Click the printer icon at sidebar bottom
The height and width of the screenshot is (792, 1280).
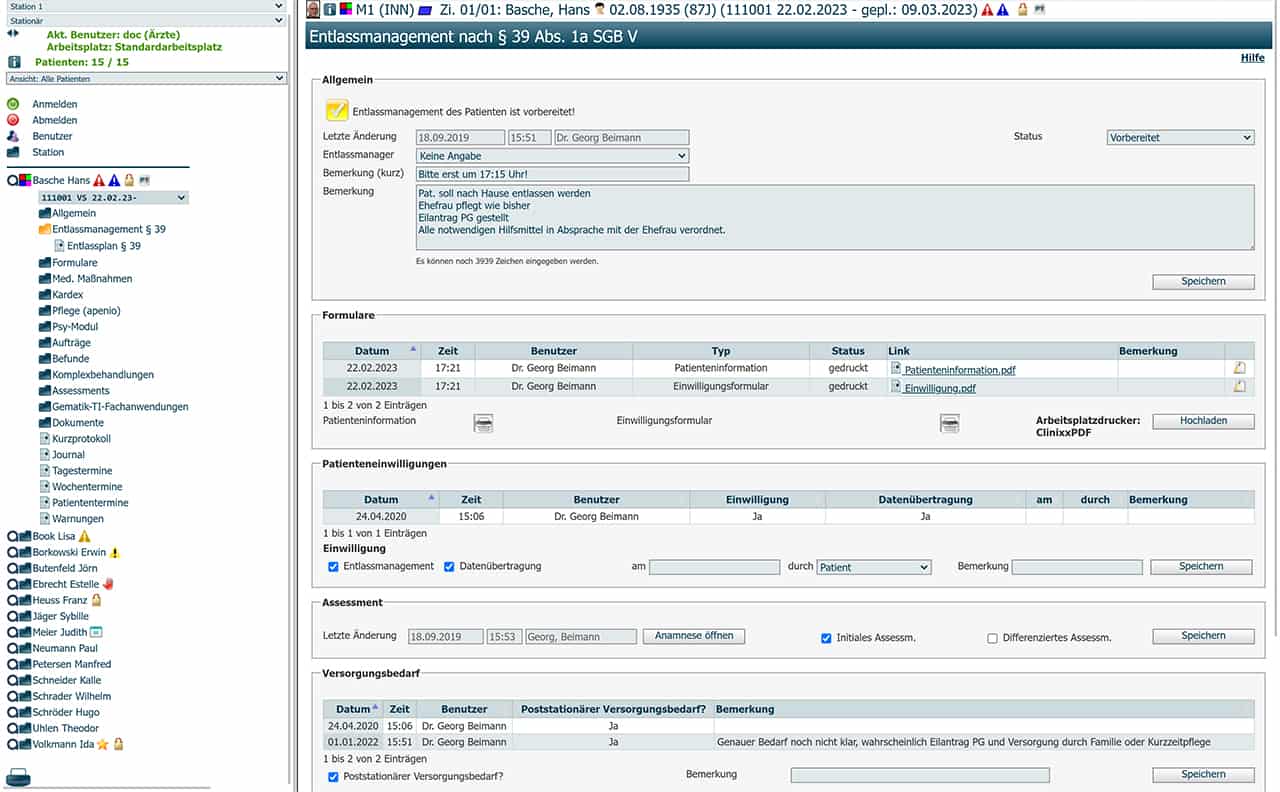(x=19, y=777)
